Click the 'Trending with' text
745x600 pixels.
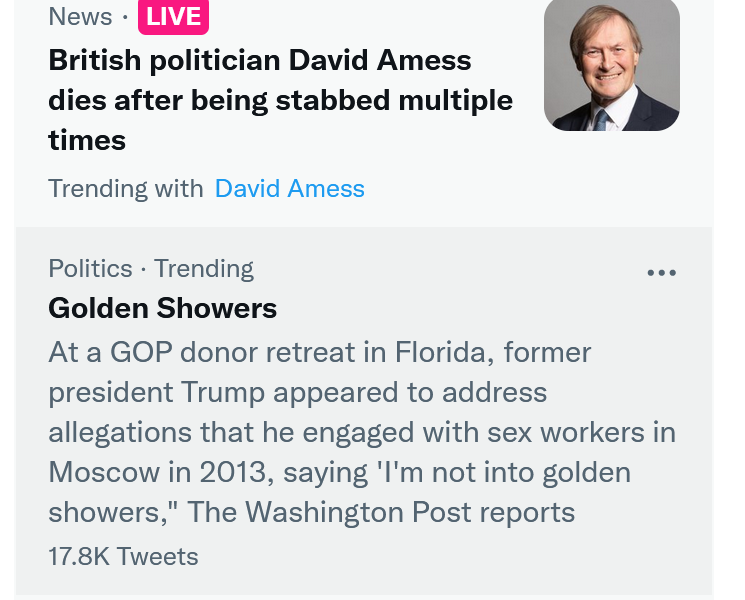tap(125, 188)
